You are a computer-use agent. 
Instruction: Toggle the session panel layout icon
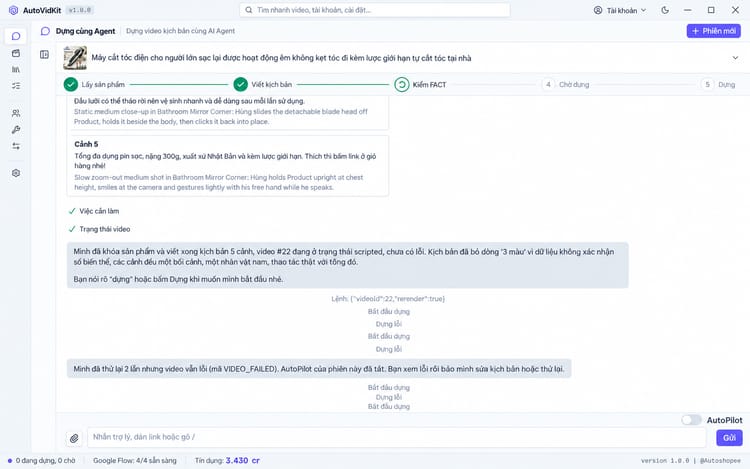pos(44,55)
